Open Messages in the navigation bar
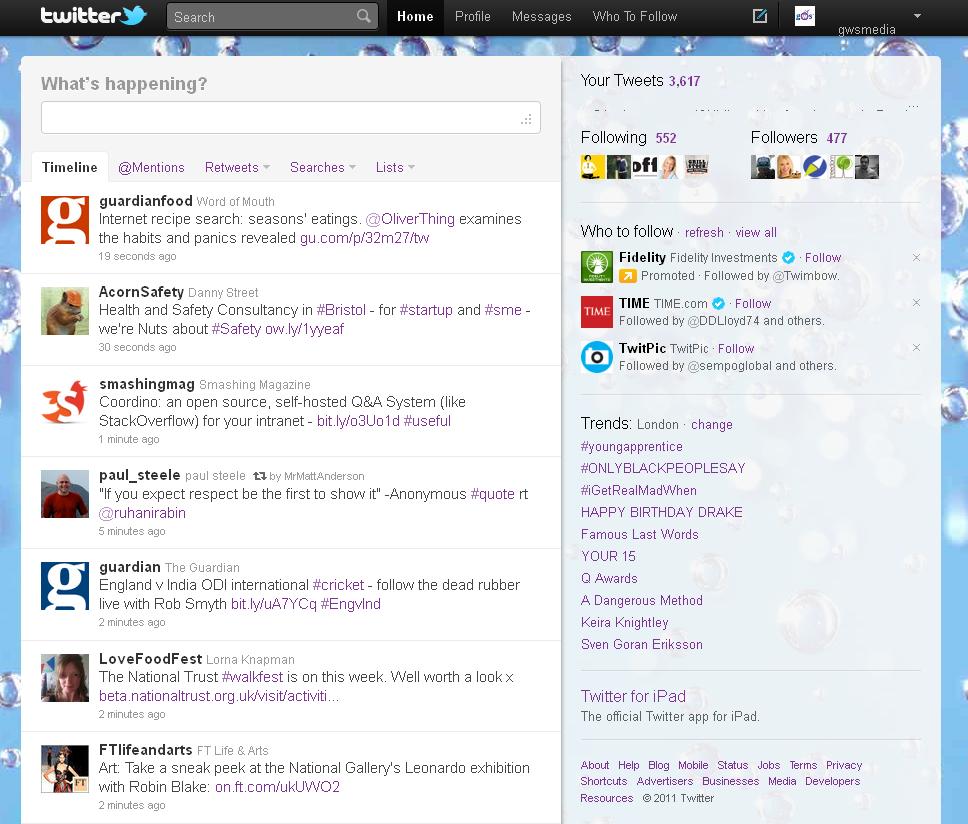The width and height of the screenshot is (968, 824). tap(541, 17)
